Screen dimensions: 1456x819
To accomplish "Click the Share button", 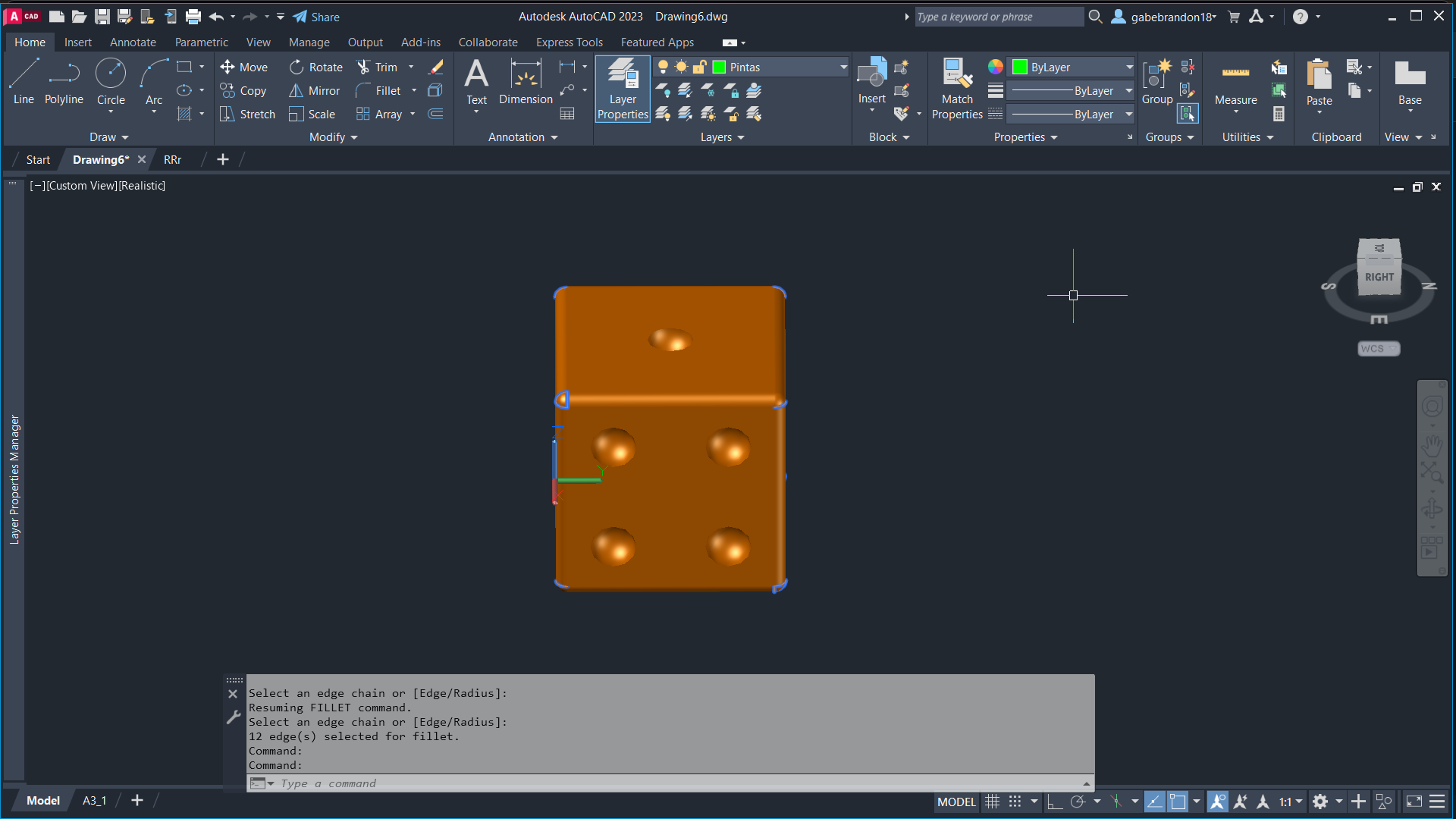I will point(316,17).
